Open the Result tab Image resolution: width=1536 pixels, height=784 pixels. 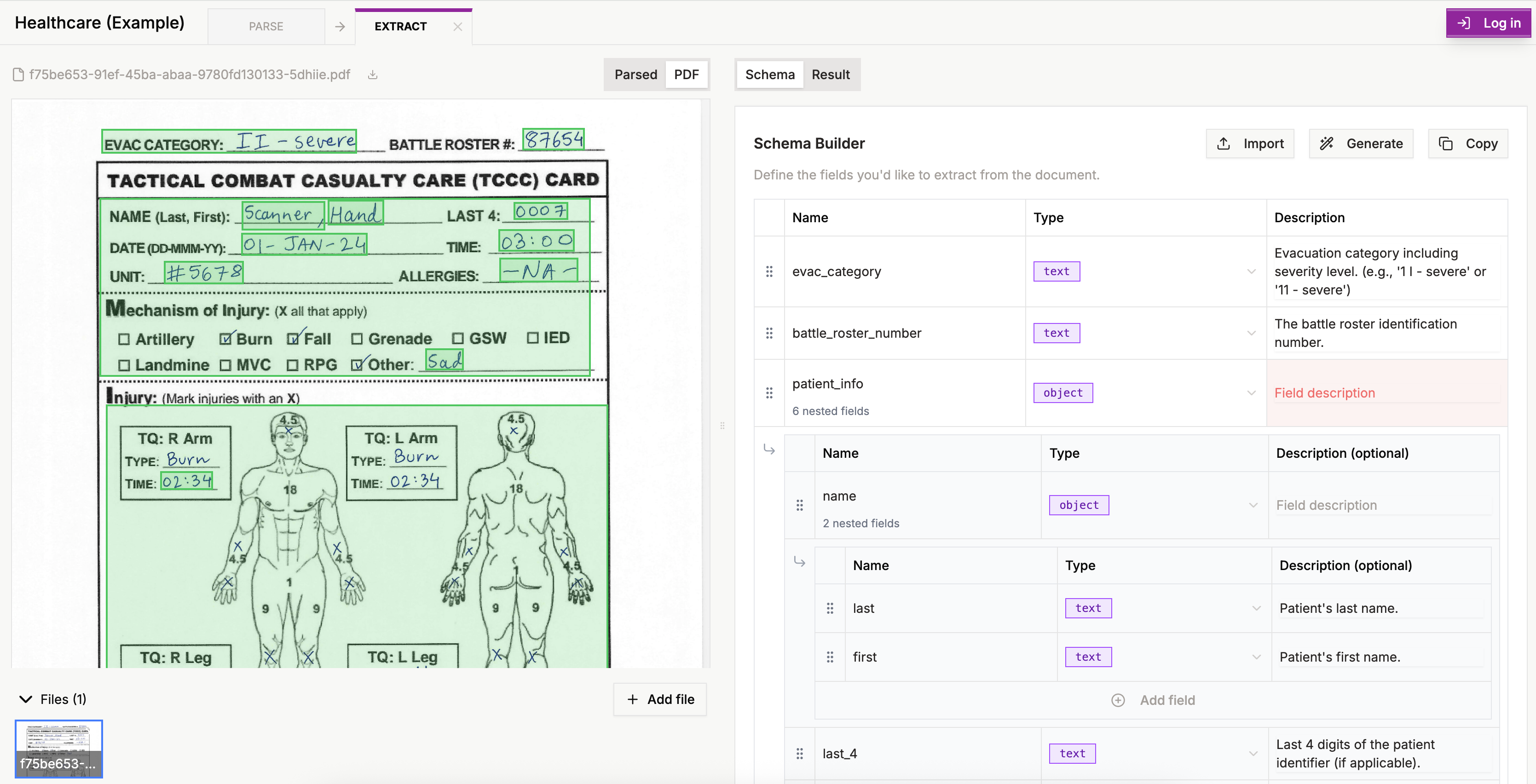(x=831, y=75)
